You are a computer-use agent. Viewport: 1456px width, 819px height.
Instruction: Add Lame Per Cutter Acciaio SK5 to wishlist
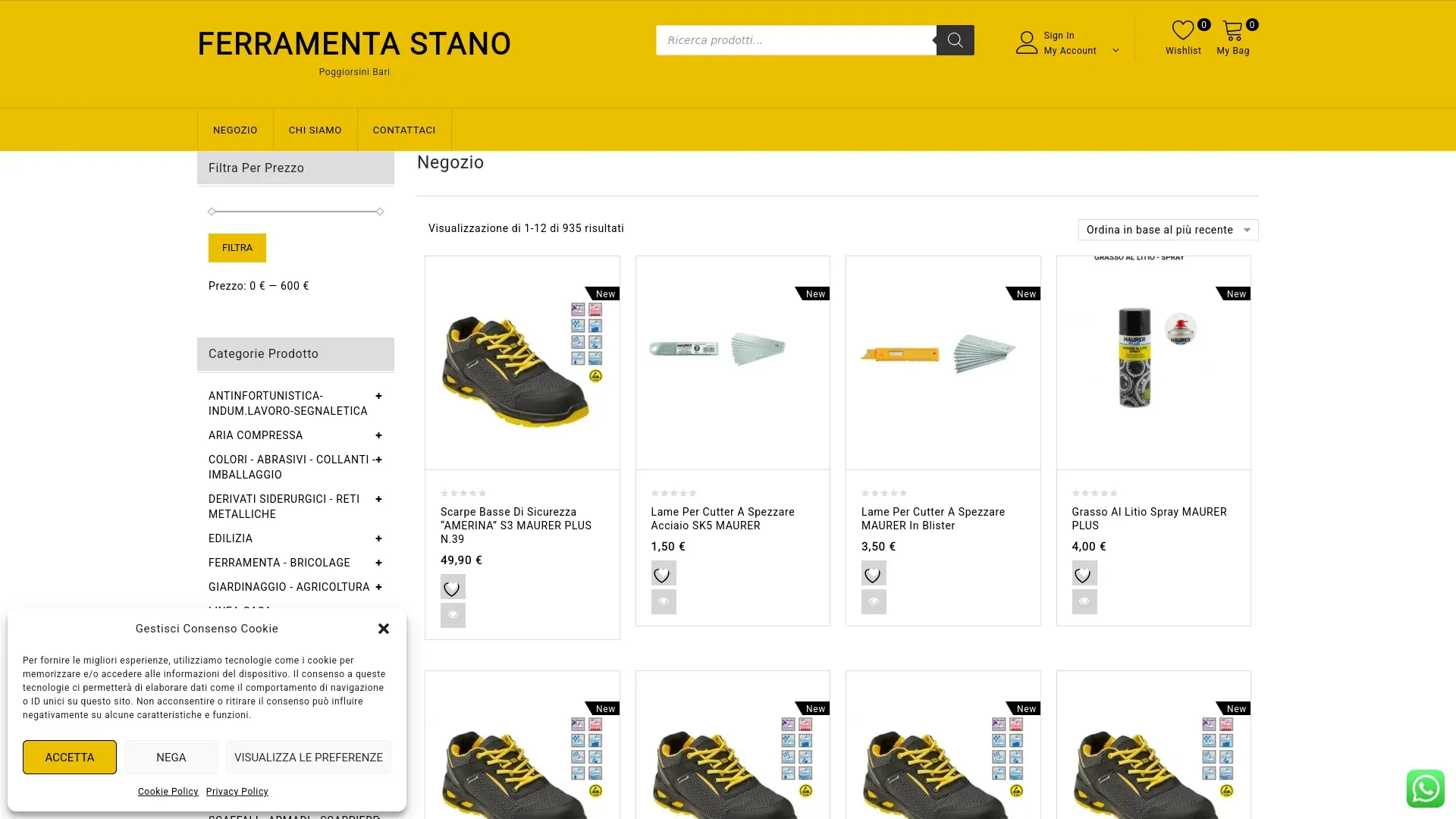pos(664,573)
